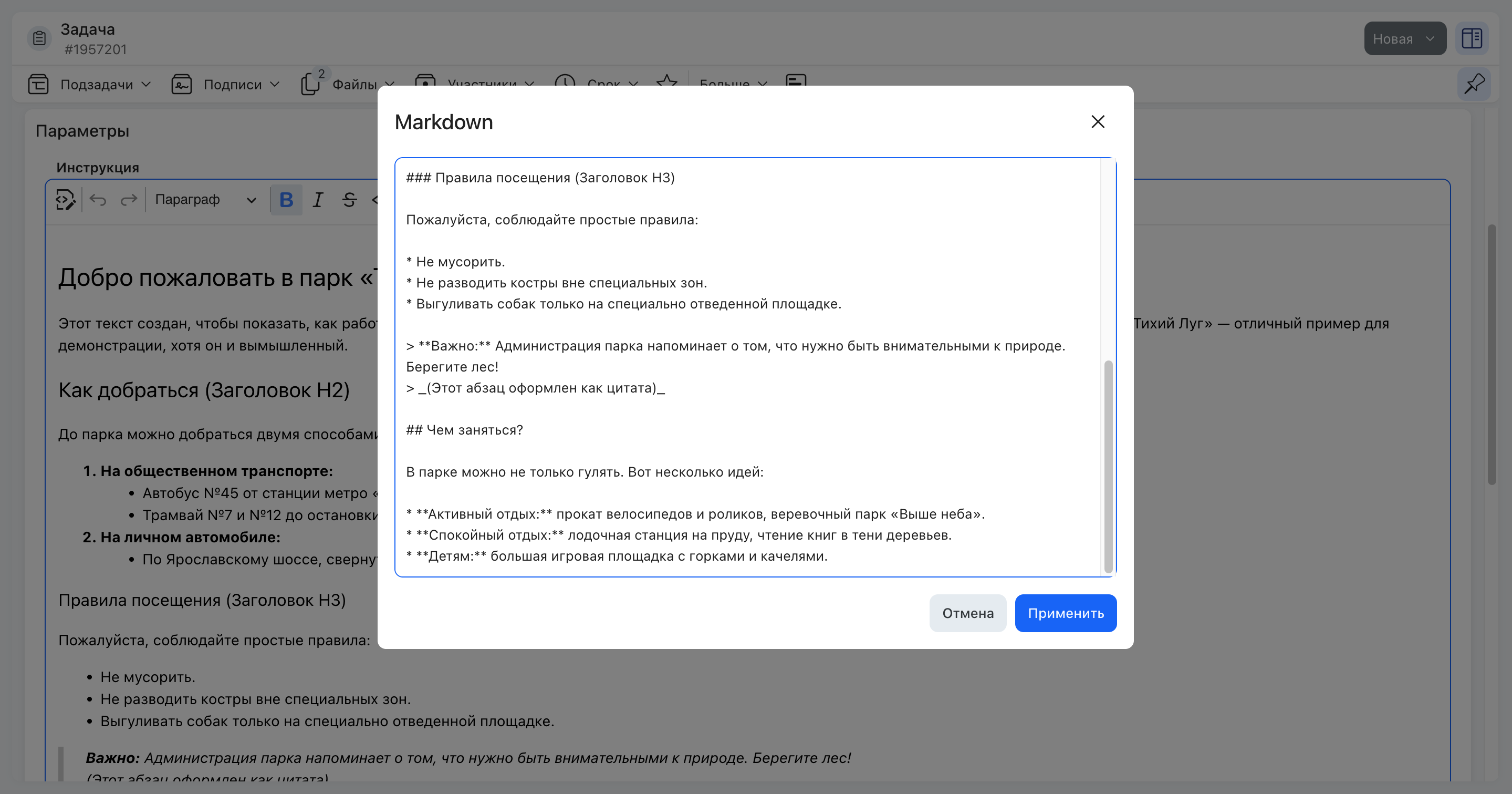Click the Файлы documents icon
Image resolution: width=1512 pixels, height=794 pixels.
pyautogui.click(x=310, y=84)
